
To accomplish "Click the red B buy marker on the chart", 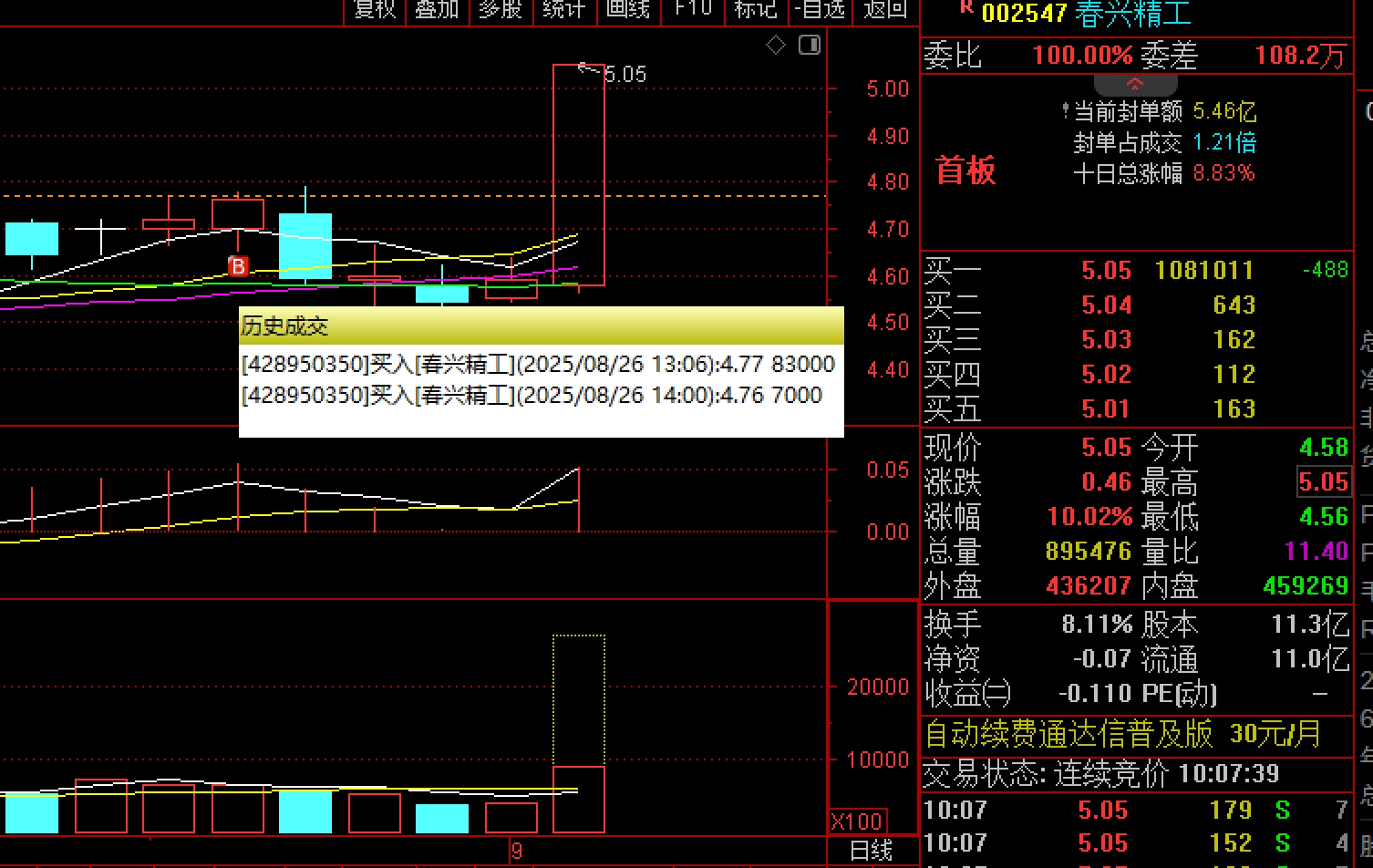I will click(x=238, y=266).
